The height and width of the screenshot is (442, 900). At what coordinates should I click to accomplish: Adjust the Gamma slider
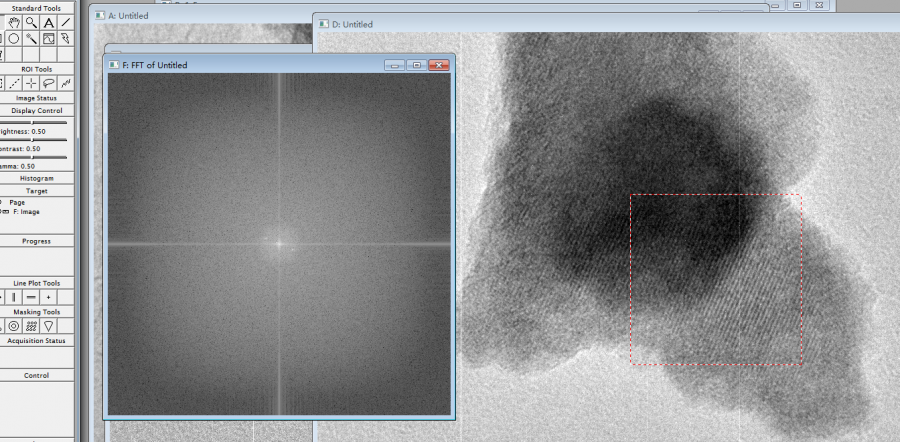(33, 157)
